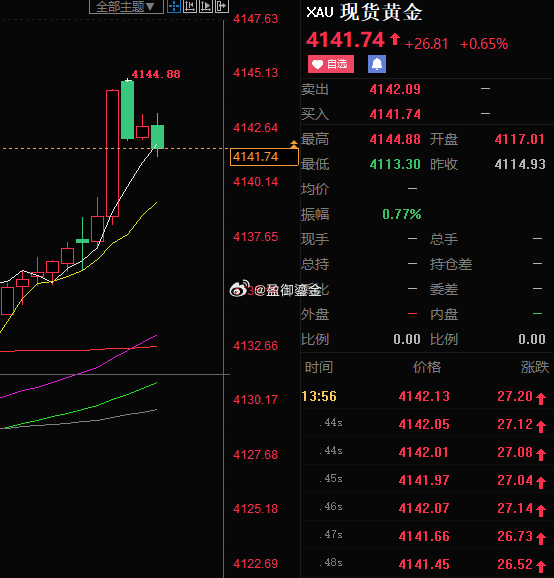
Task: Click the 最高 value 4144.88
Action: [x=395, y=139]
